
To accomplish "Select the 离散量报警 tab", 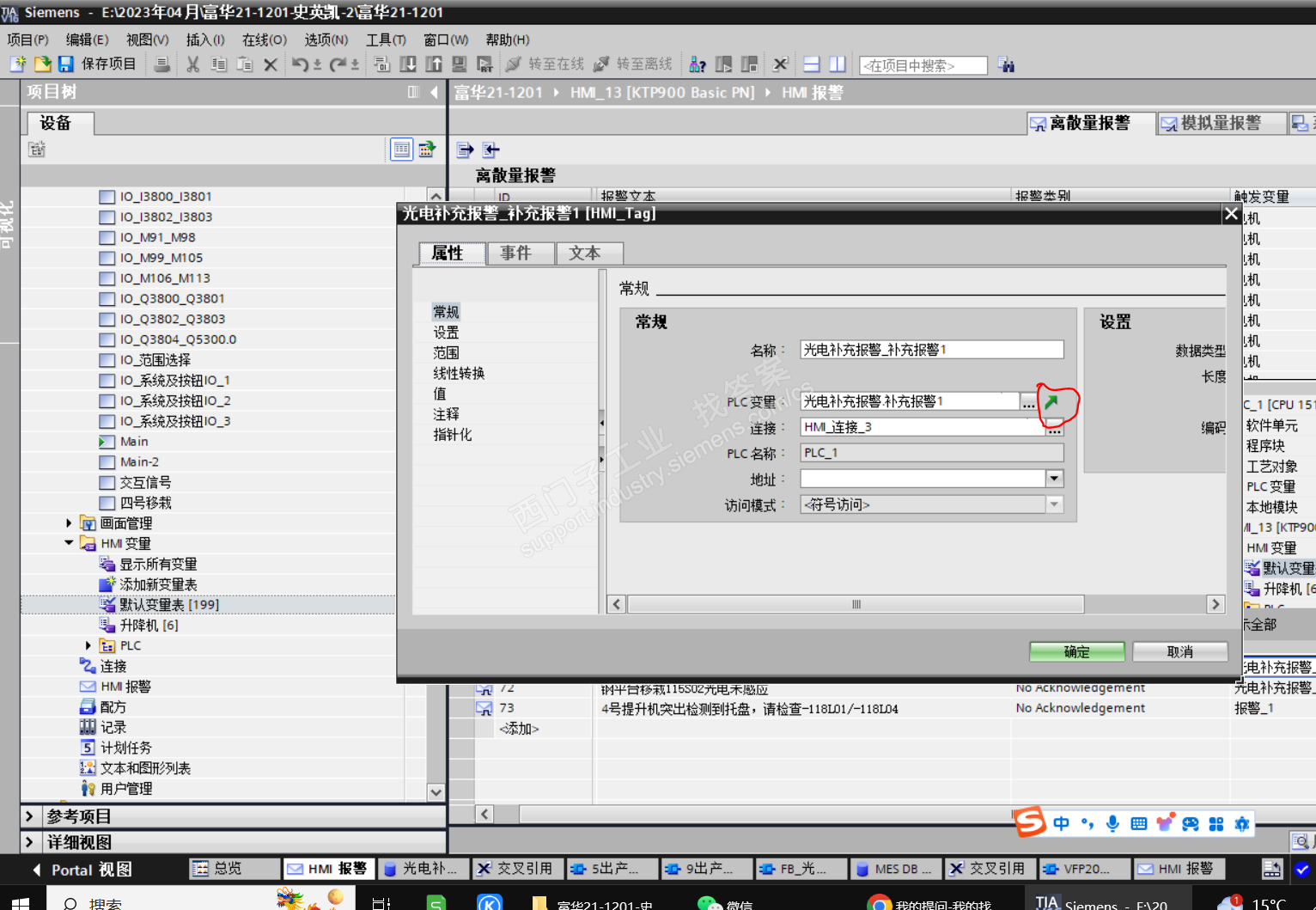I will (x=1090, y=123).
